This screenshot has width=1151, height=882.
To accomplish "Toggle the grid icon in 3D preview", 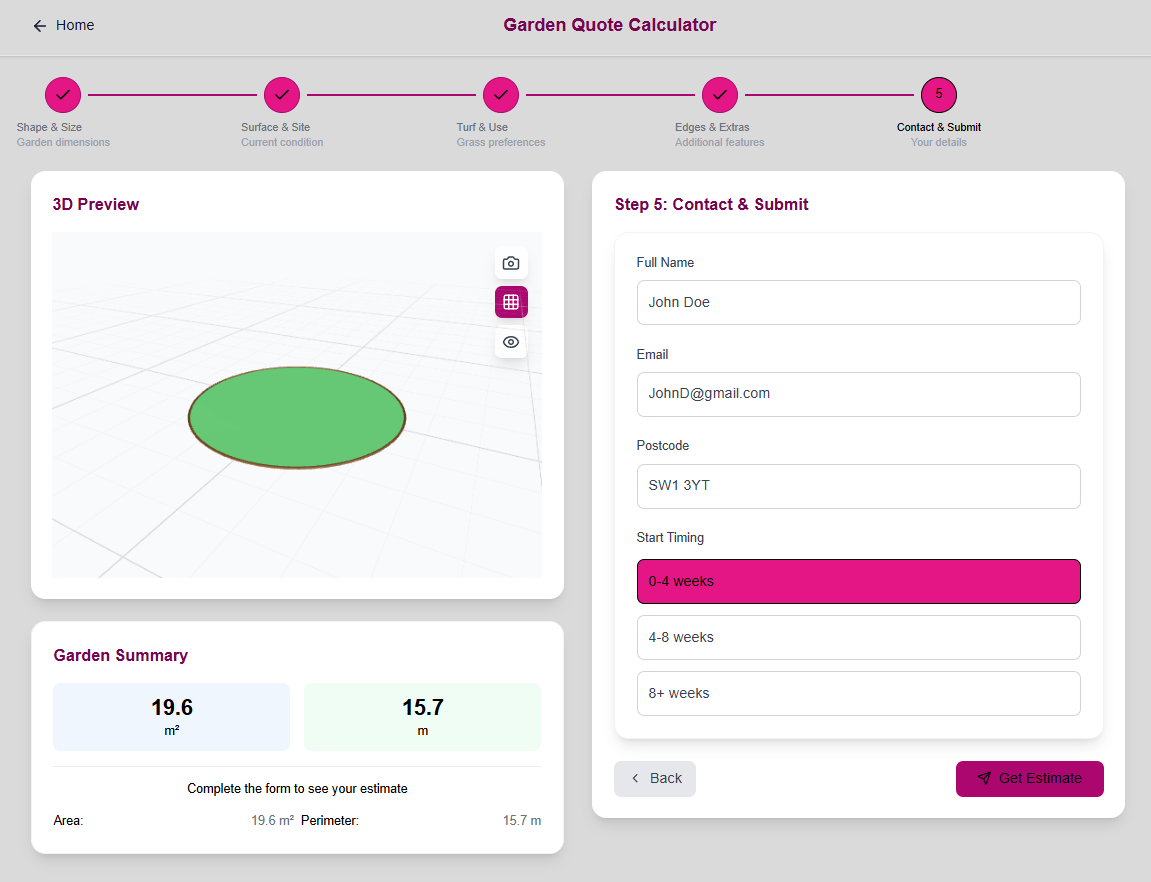I will pos(511,302).
